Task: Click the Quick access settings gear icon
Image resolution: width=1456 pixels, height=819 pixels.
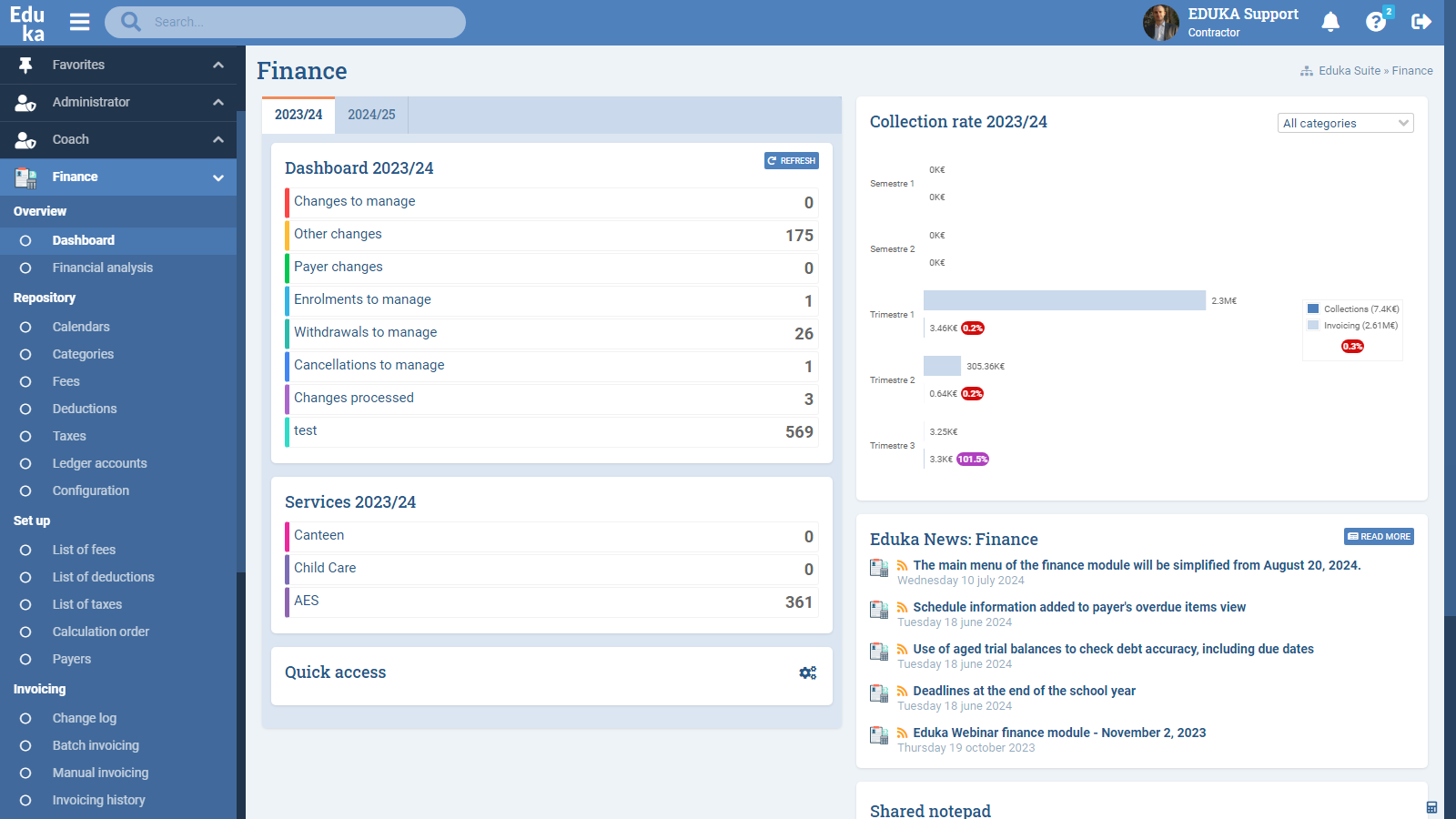Action: click(808, 672)
